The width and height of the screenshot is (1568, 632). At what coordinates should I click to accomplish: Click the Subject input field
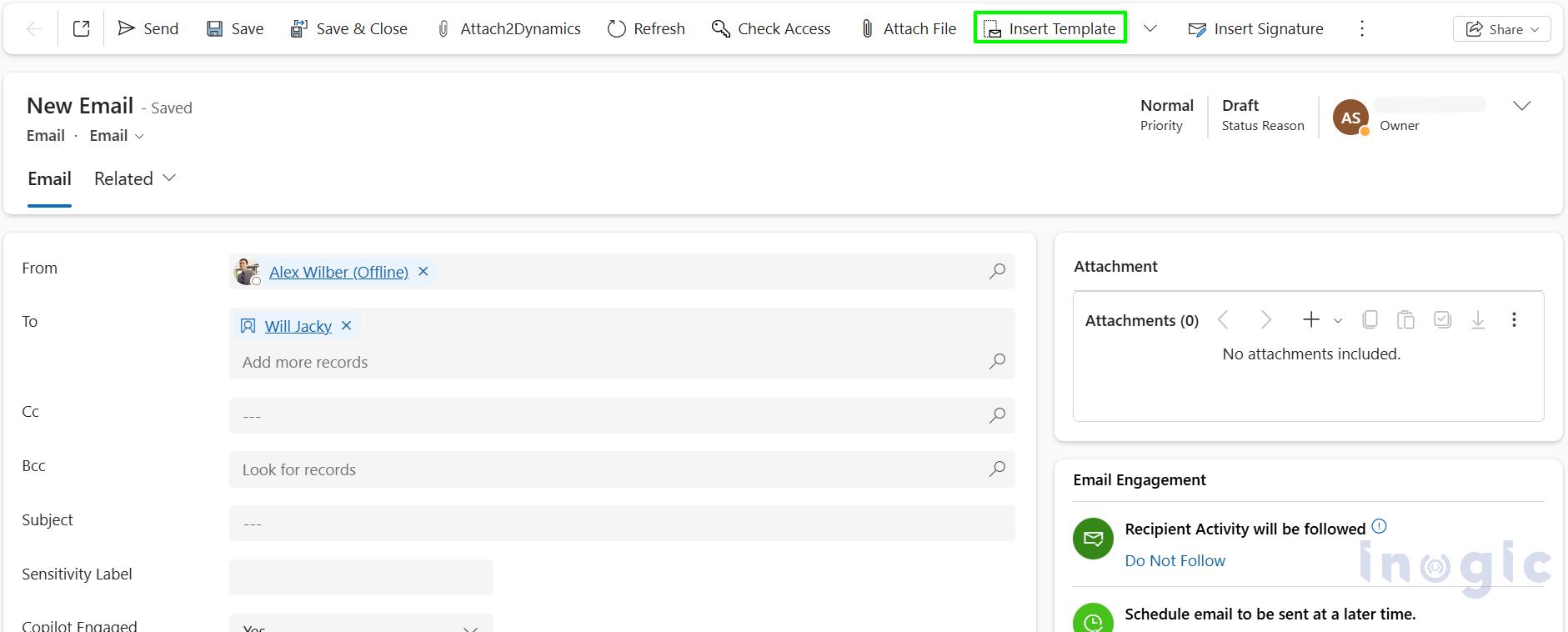click(622, 524)
